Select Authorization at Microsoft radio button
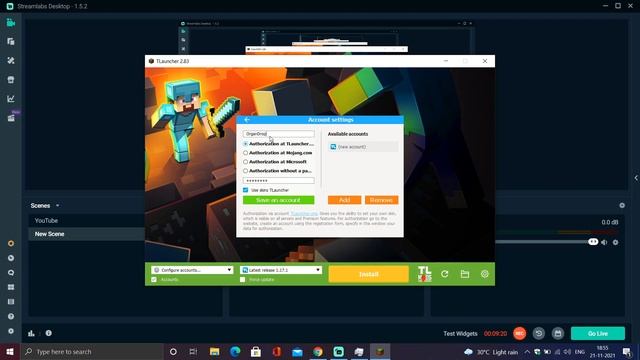Screen dimensions: 640x360 pyautogui.click(x=245, y=162)
